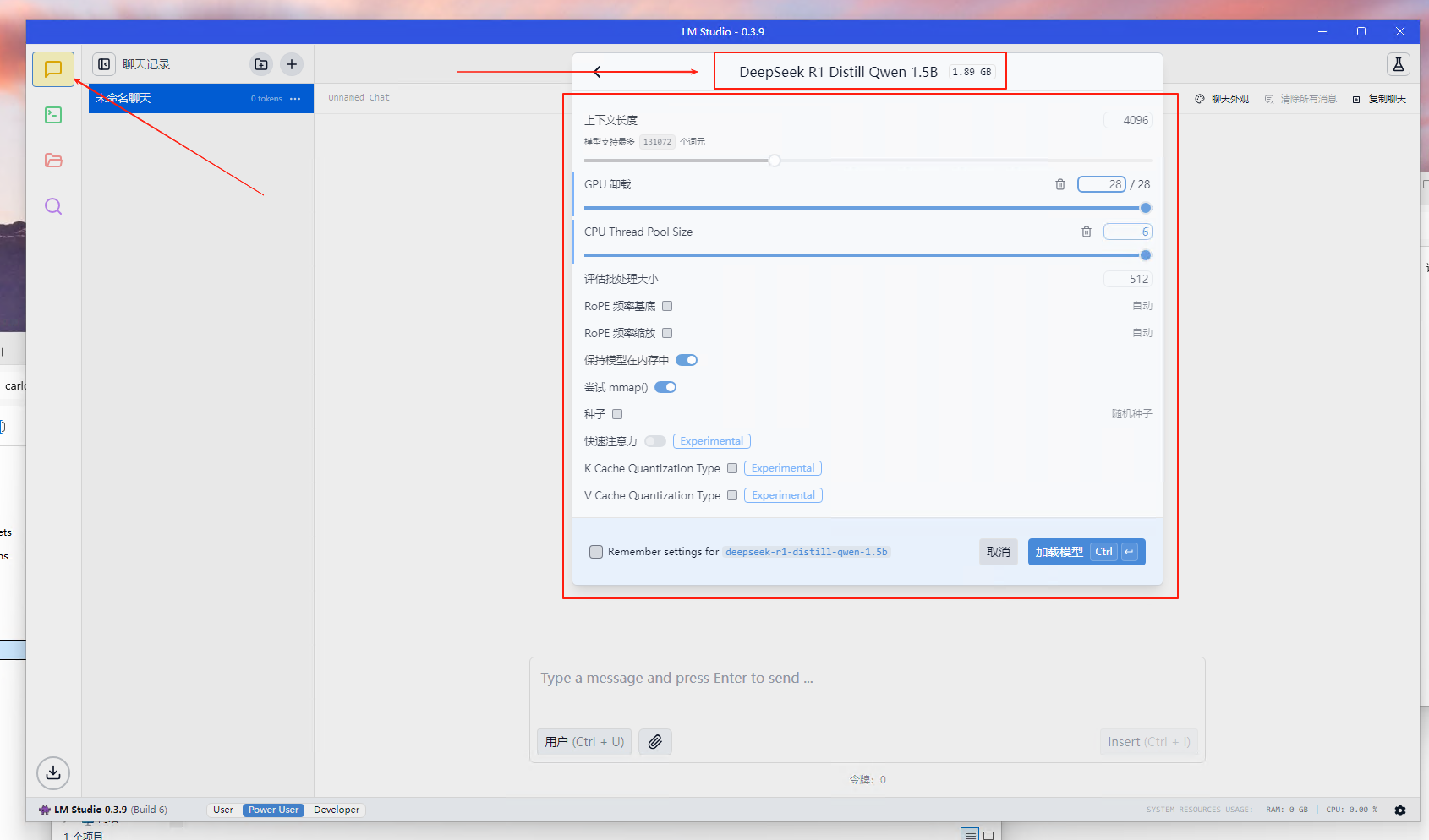Click 清除所有消息 to clear messages
Screen dimensions: 1429x840
(x=1300, y=99)
